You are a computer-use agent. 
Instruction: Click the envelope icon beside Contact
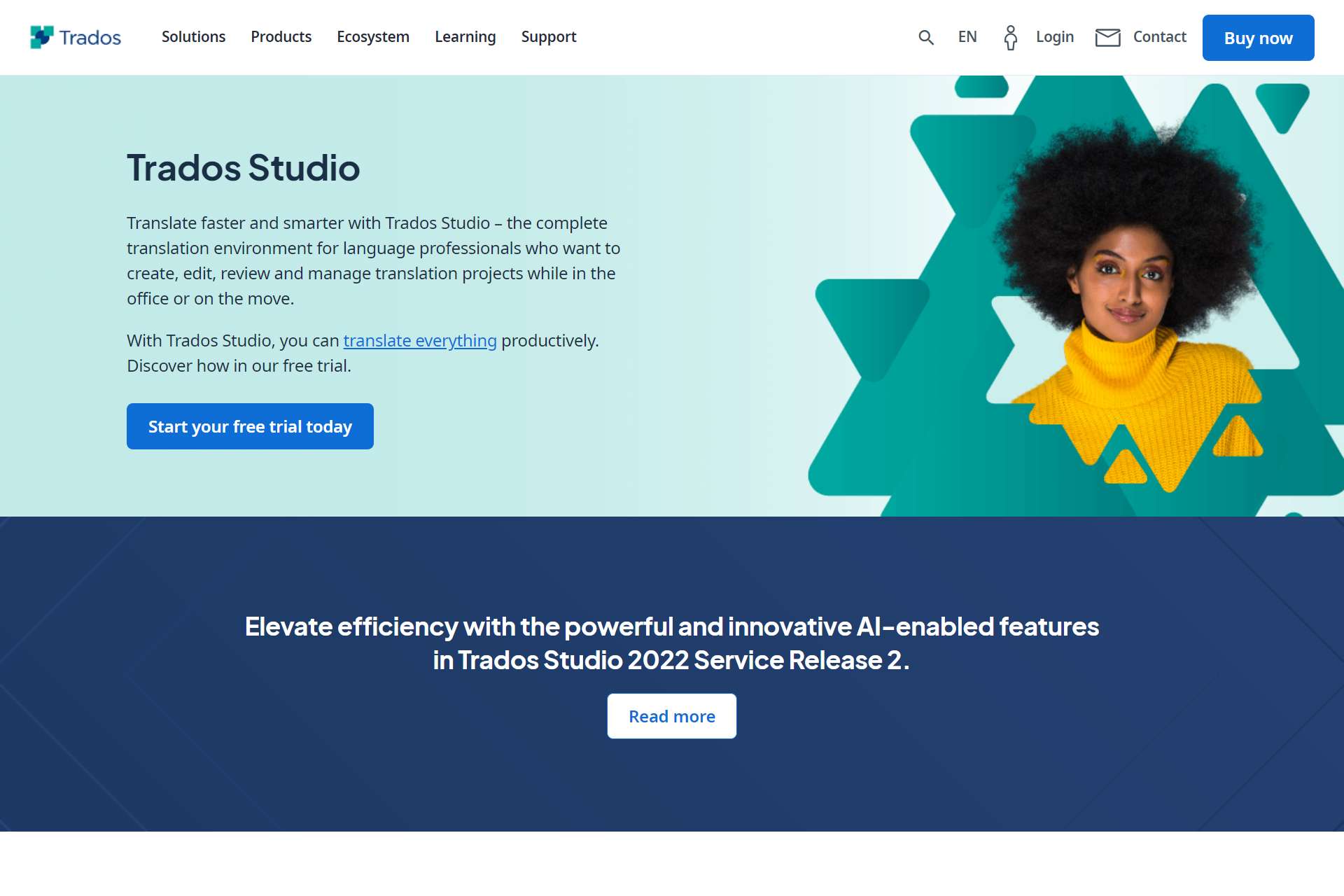1108,37
